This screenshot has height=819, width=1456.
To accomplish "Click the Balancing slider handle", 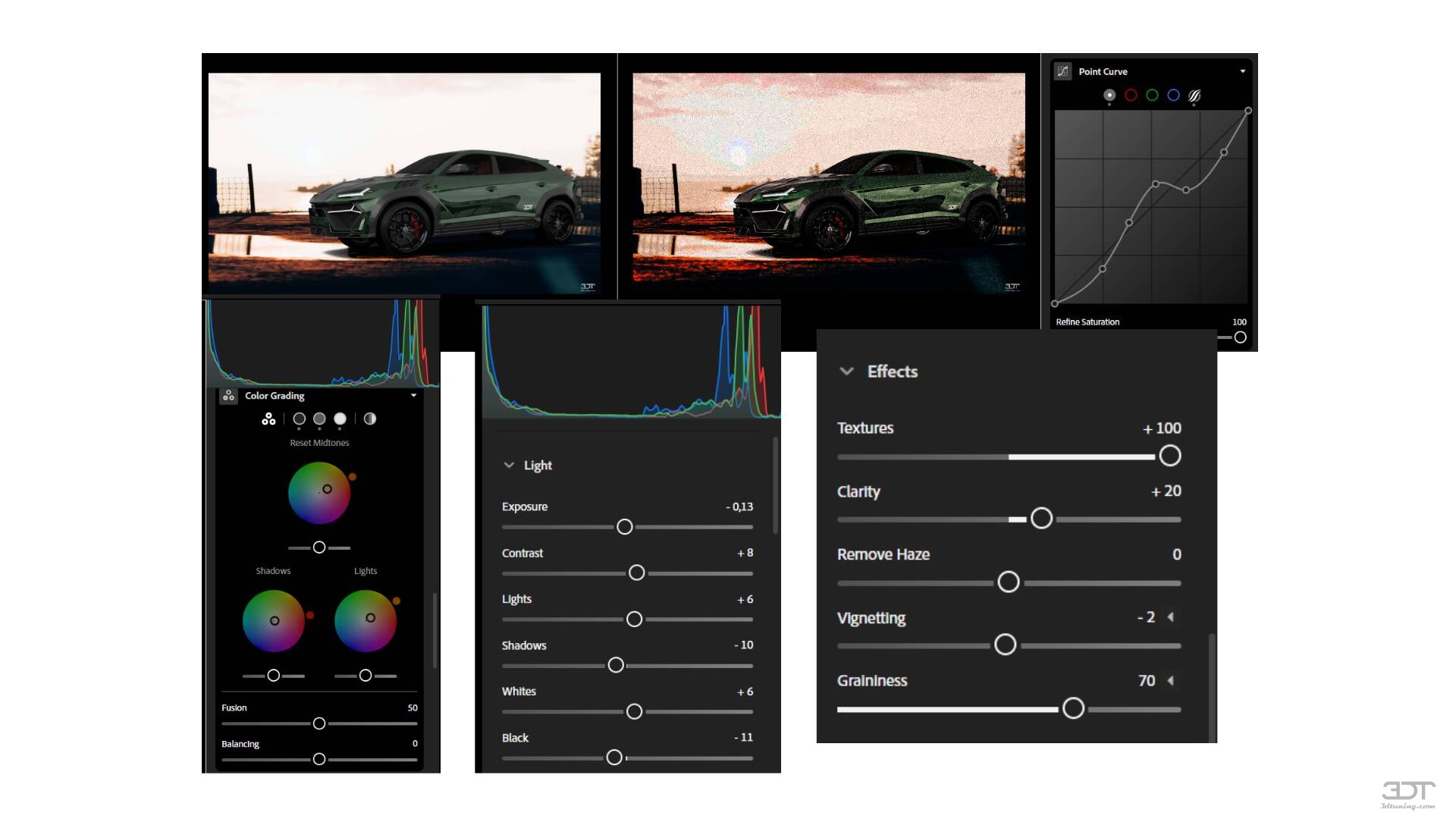I will tap(319, 759).
